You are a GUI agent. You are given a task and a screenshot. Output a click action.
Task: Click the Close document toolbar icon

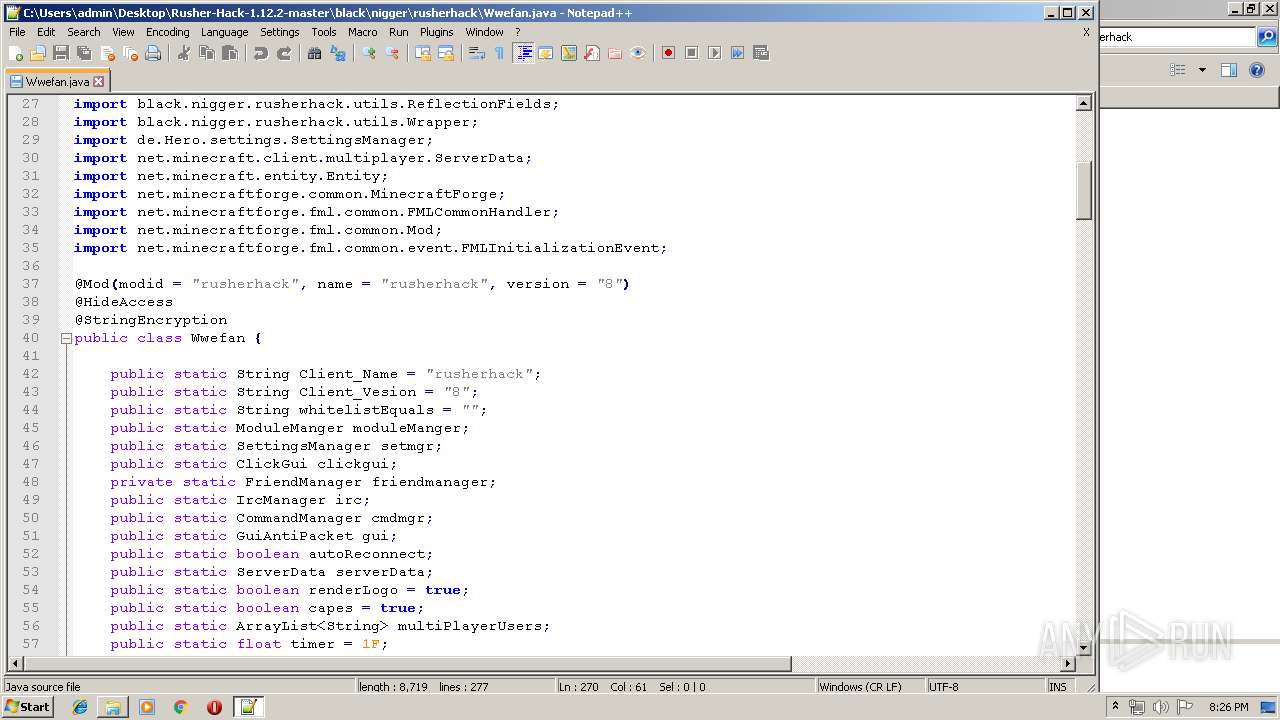coord(107,53)
